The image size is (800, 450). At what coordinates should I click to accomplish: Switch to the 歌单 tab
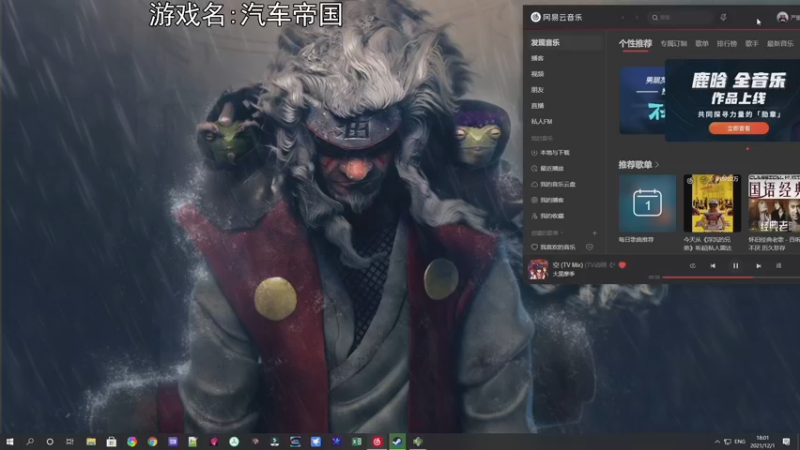point(702,44)
